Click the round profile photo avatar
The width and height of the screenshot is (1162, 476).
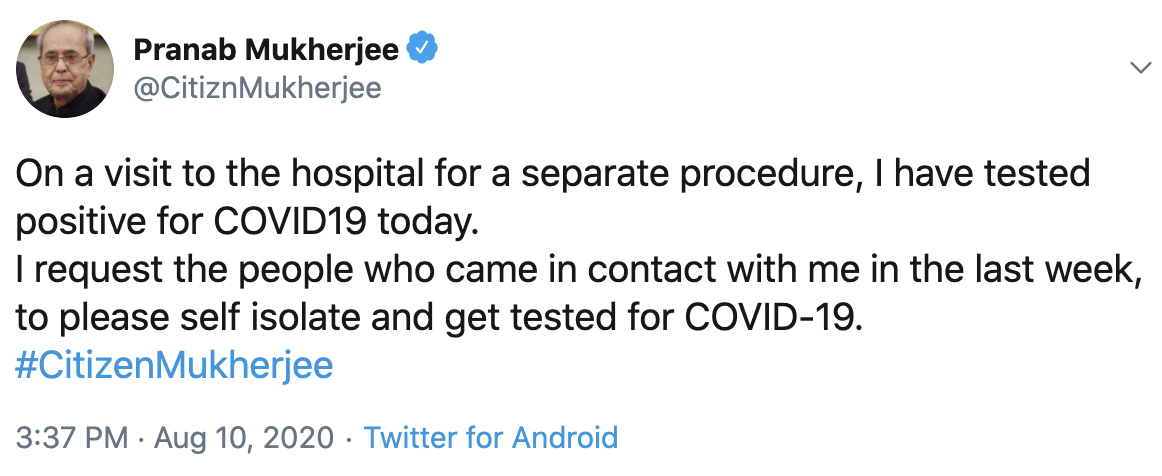coord(64,68)
